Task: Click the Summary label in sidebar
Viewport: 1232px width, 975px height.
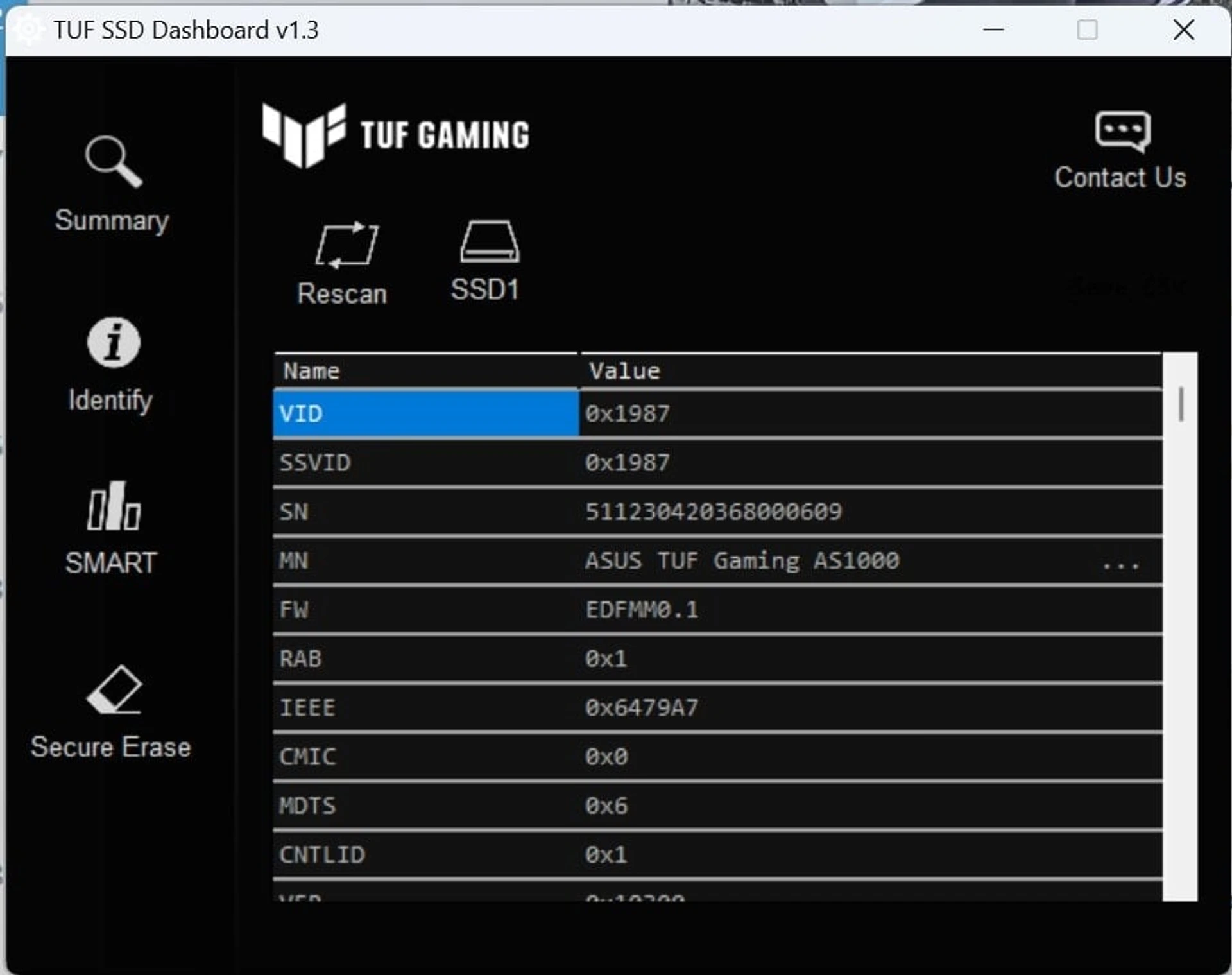Action: (112, 221)
